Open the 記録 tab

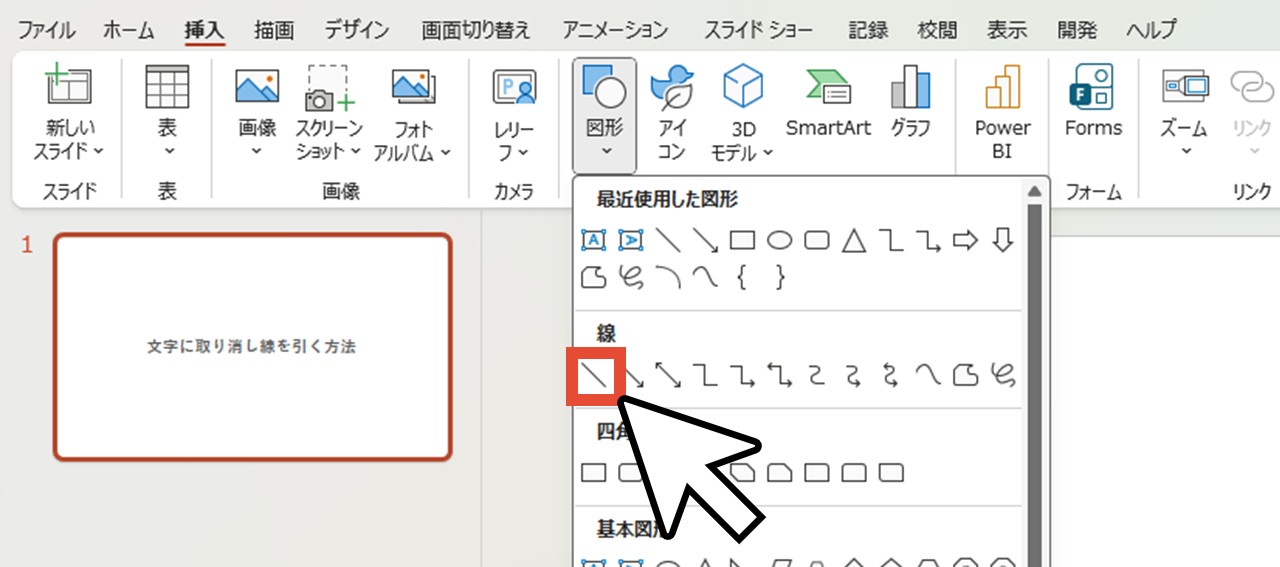coord(868,30)
